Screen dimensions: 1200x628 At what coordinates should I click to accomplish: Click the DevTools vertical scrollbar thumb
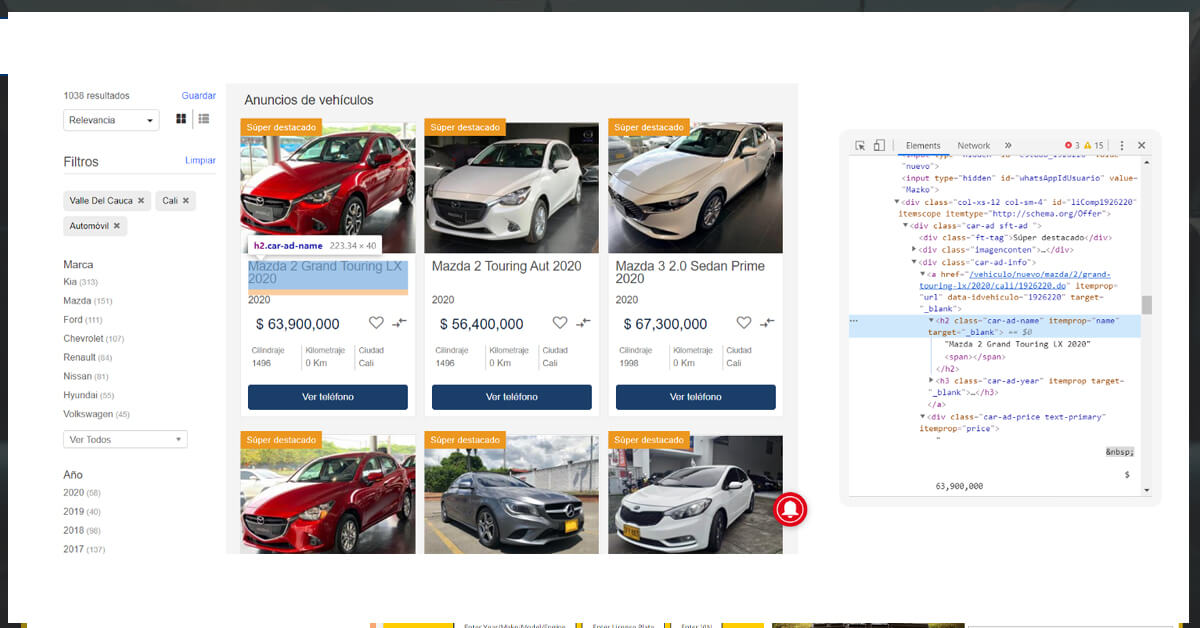tap(1147, 305)
